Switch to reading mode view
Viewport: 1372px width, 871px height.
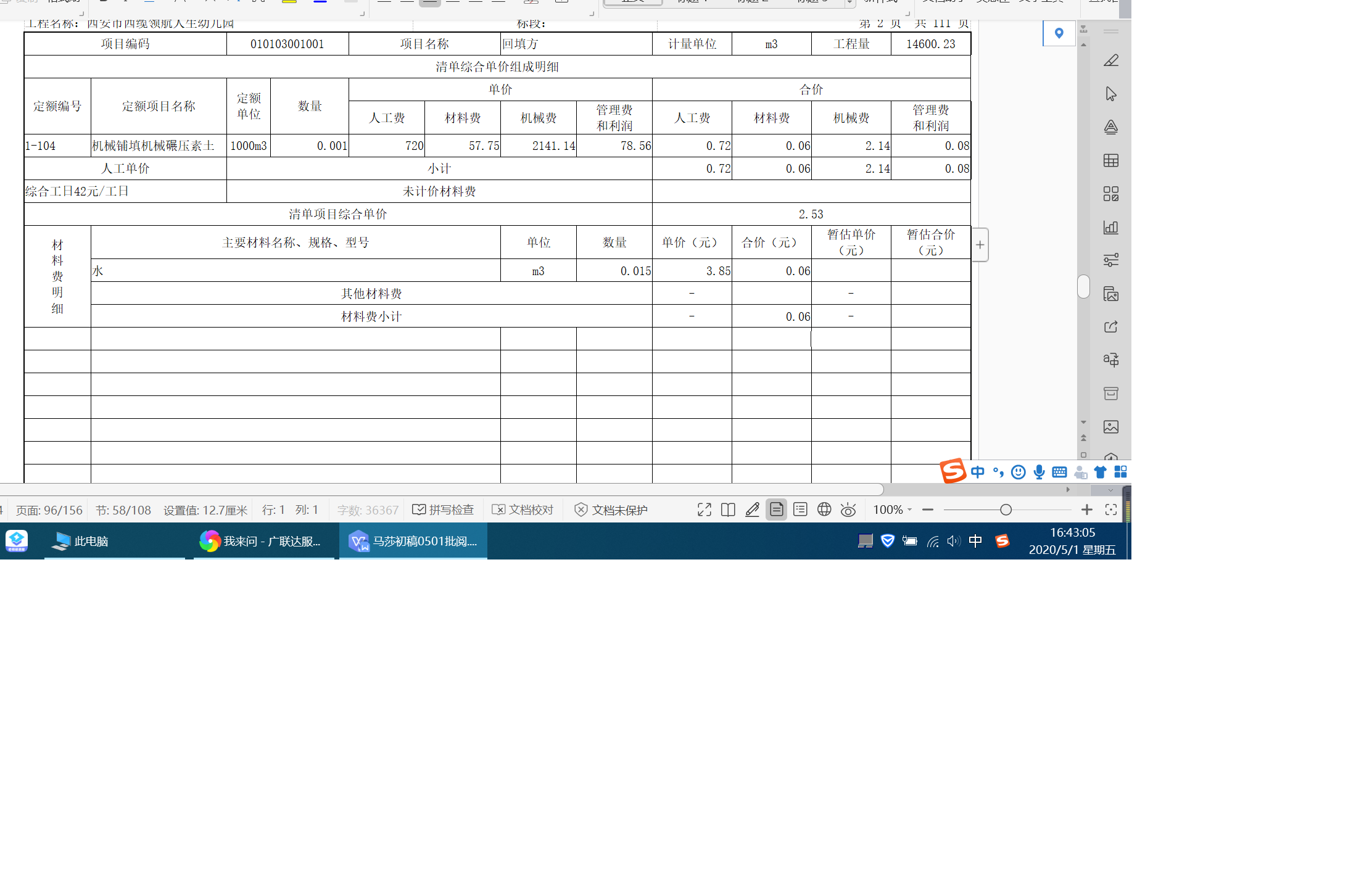pyautogui.click(x=728, y=510)
